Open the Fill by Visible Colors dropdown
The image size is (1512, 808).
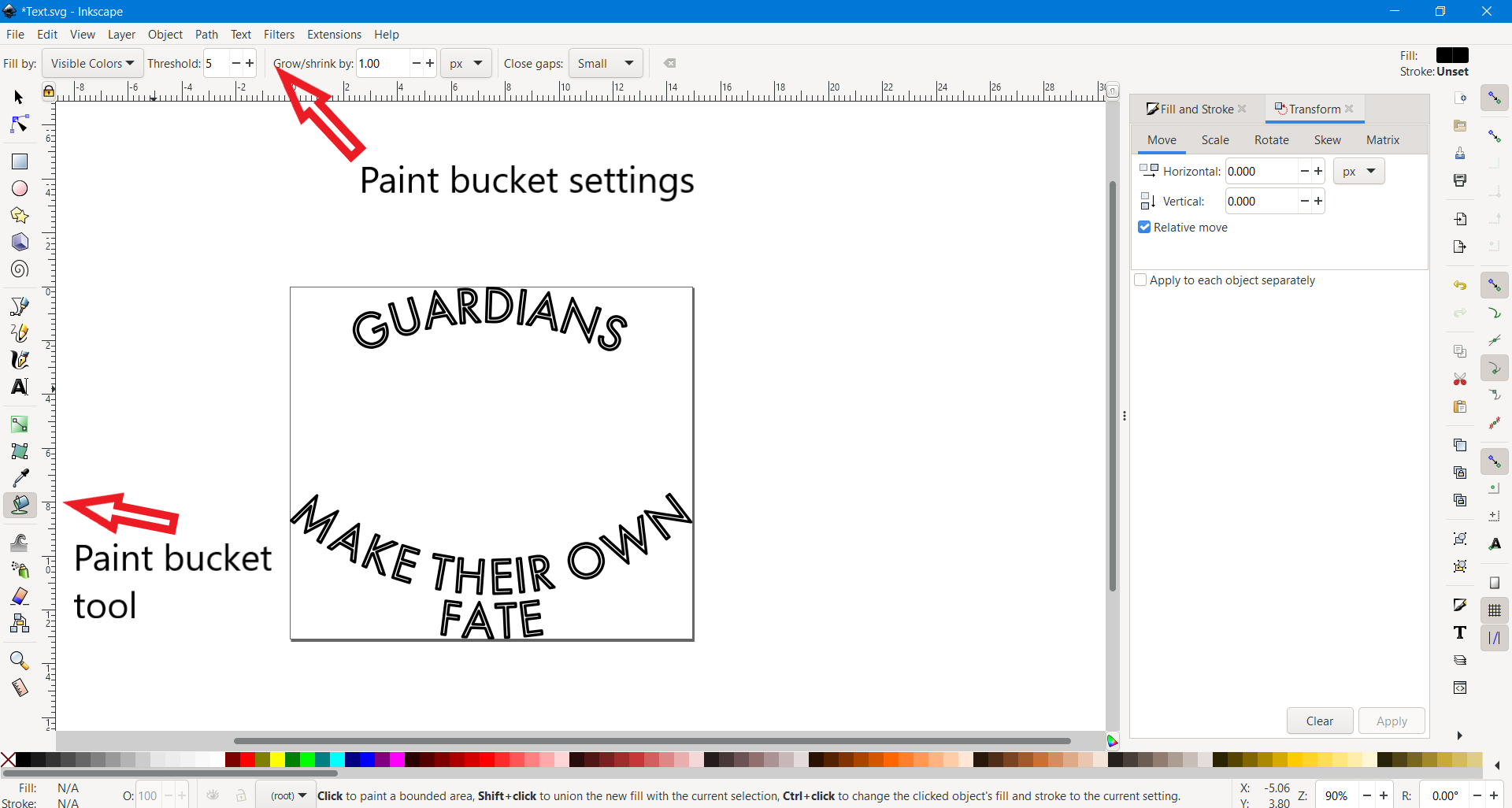[91, 63]
